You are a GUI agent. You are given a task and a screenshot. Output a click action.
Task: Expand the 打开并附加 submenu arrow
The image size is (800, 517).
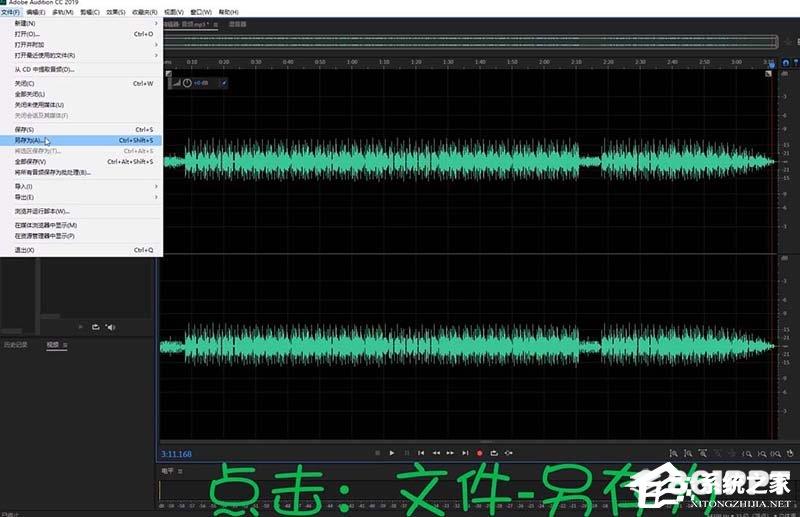pyautogui.click(x=156, y=45)
